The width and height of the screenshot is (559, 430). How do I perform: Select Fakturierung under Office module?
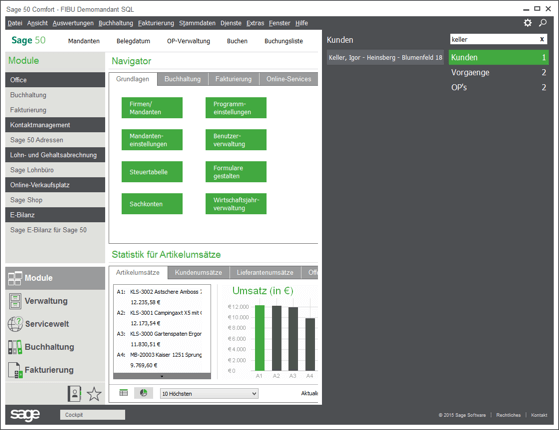tap(55, 110)
